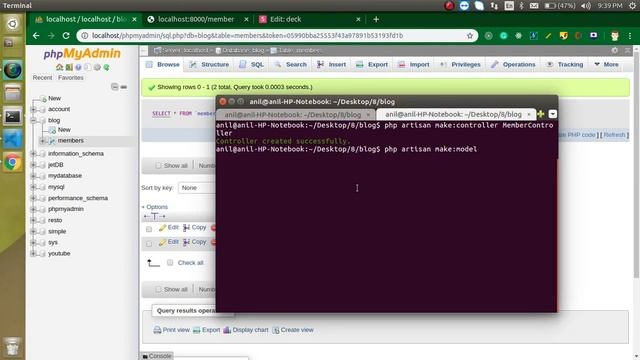Add new terminal tab with green plus
Screen dimensions: 640x360
(541, 114)
